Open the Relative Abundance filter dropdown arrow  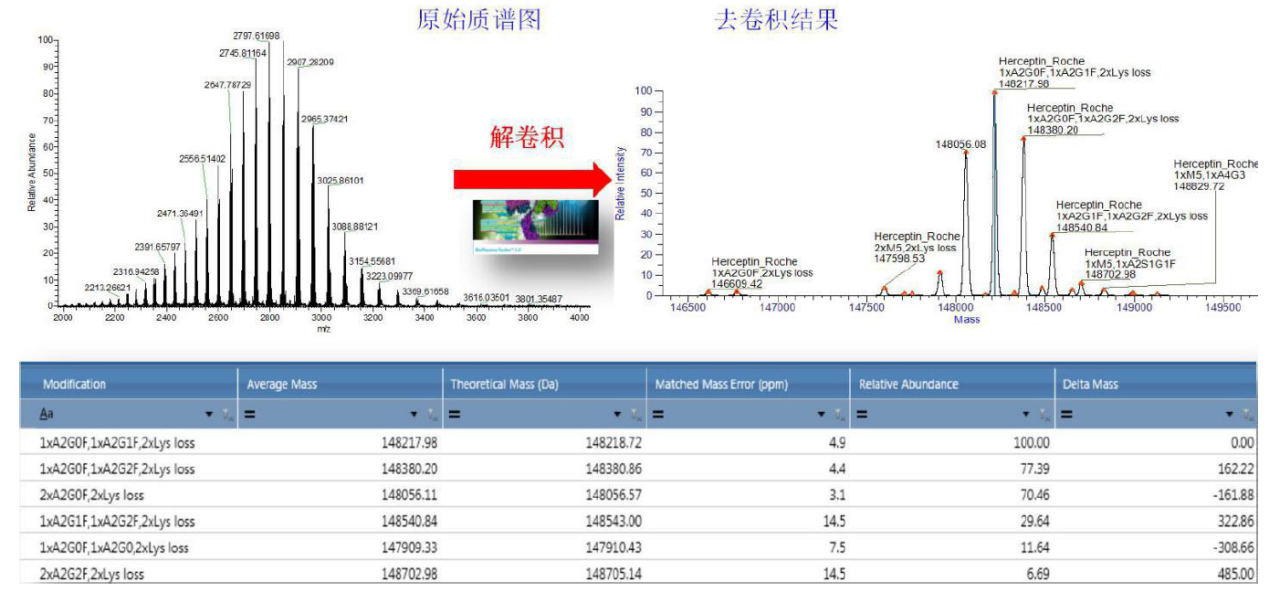tap(1026, 414)
